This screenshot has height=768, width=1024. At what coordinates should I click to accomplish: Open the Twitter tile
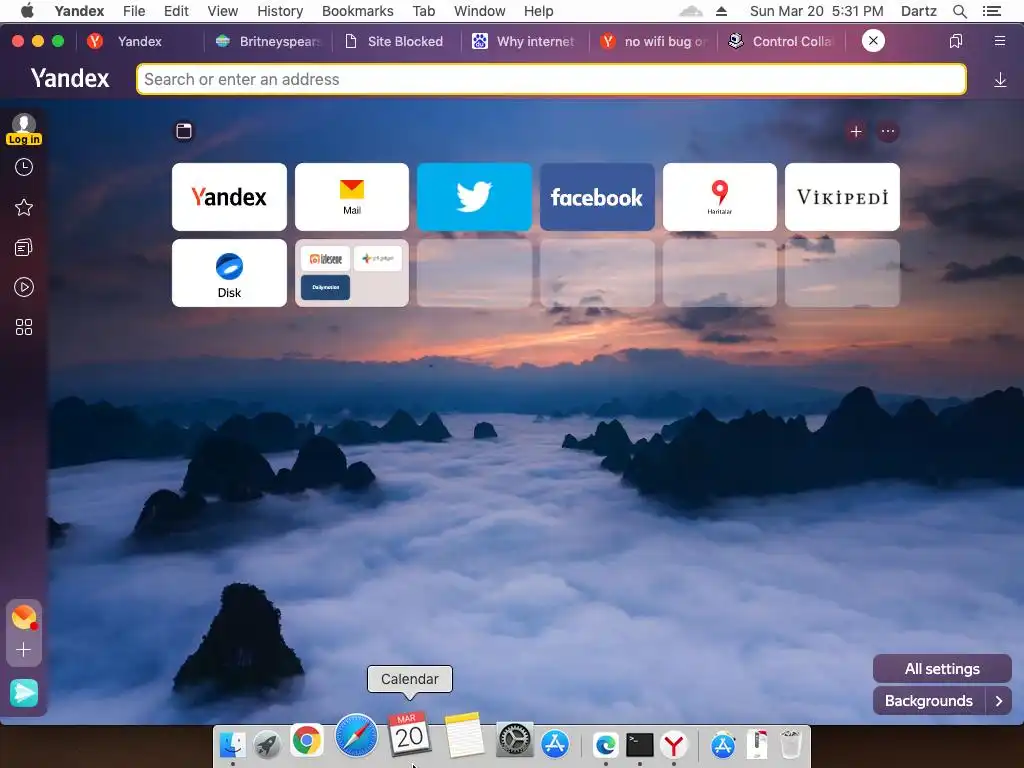[475, 197]
